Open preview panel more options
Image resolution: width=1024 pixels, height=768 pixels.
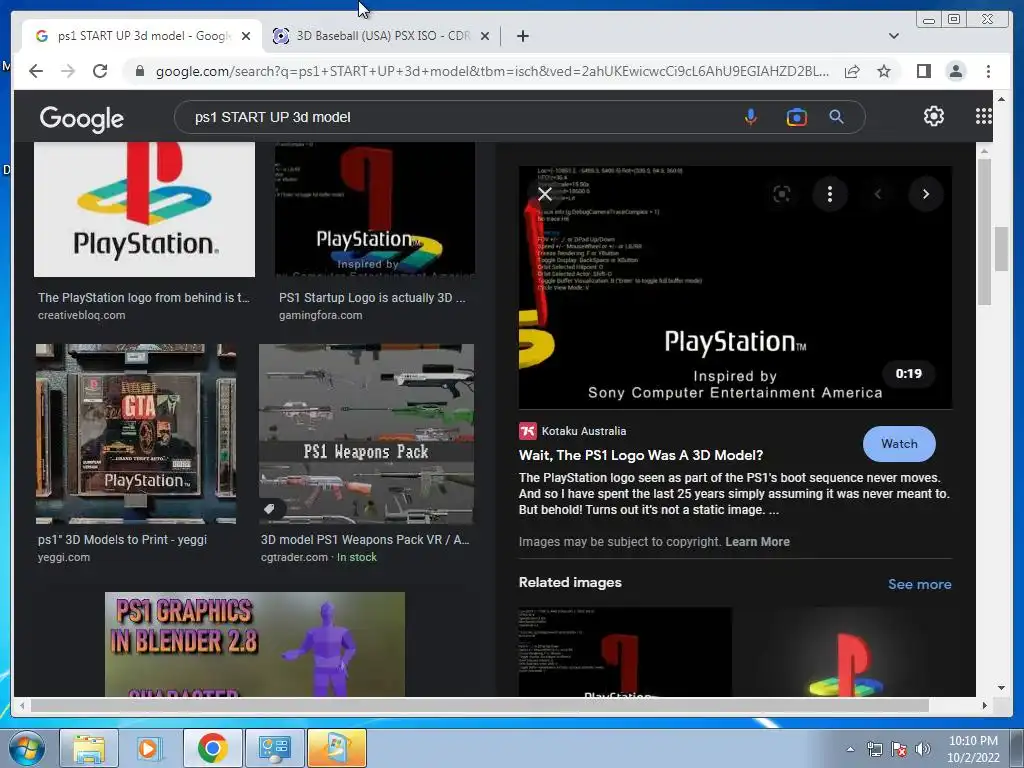829,194
